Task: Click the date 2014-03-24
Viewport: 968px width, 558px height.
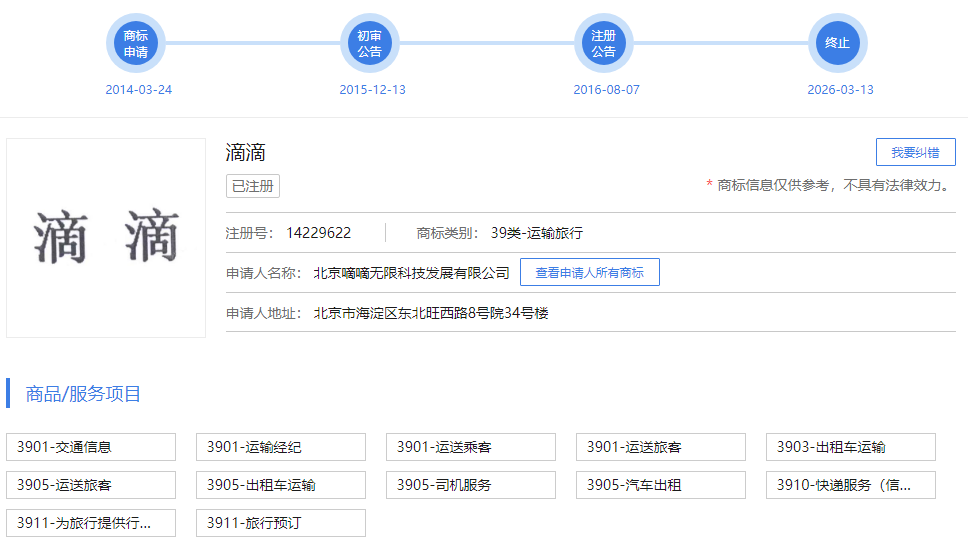Action: pos(138,90)
